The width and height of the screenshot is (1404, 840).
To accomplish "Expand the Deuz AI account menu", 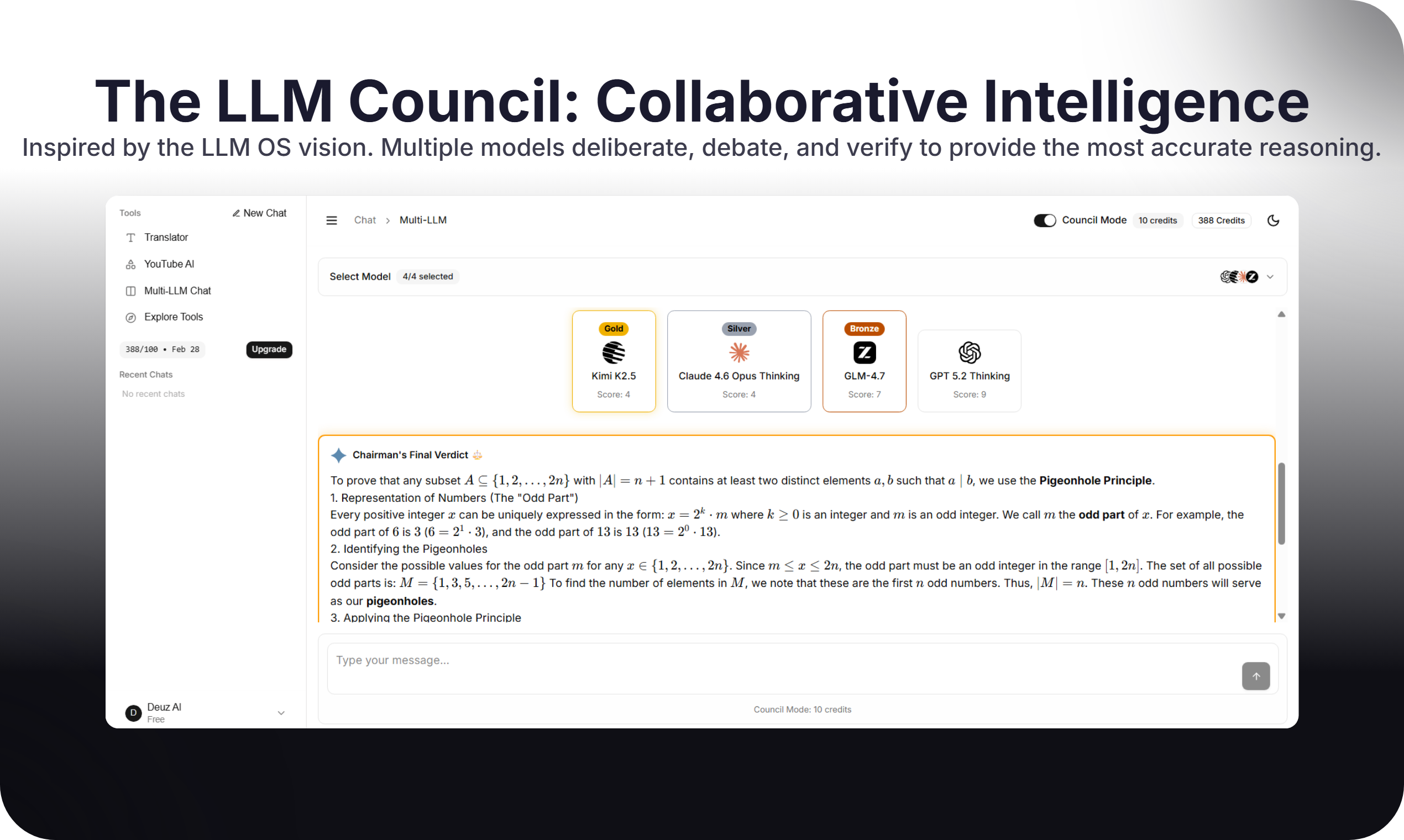I will point(281,713).
